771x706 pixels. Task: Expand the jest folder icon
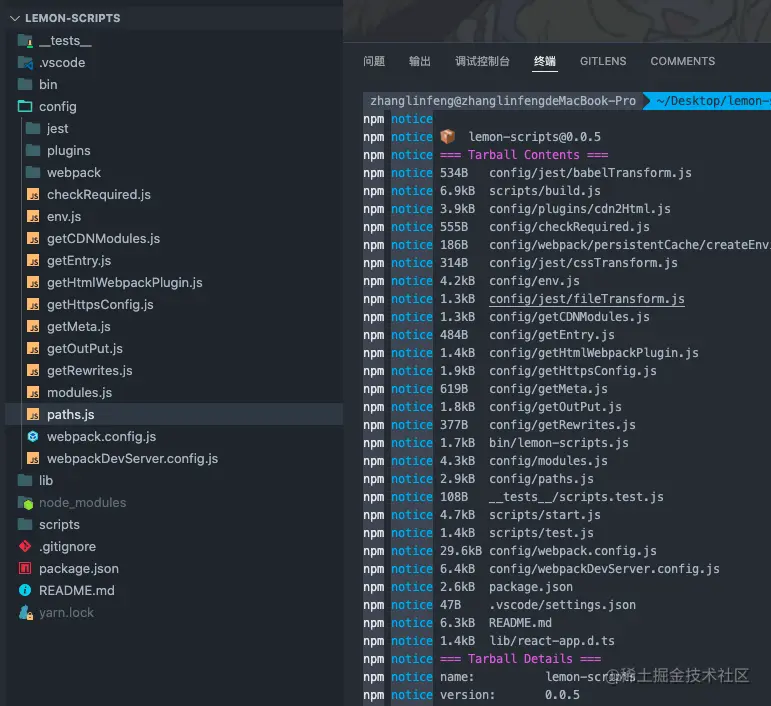(33, 128)
